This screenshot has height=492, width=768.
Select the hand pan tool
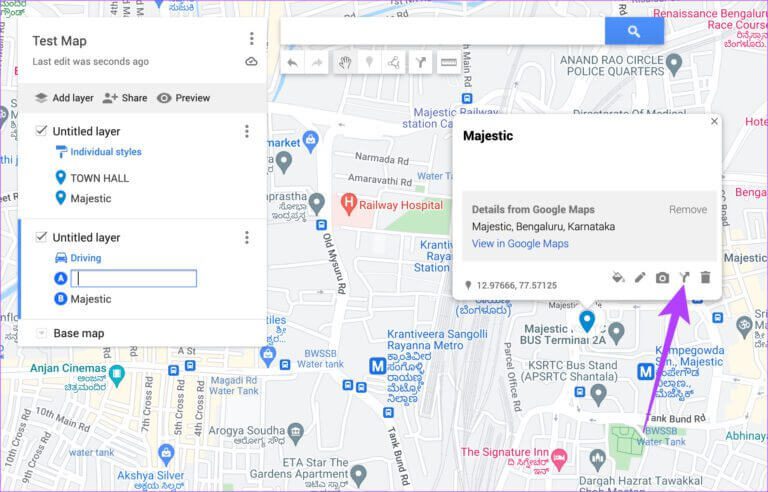coord(345,63)
